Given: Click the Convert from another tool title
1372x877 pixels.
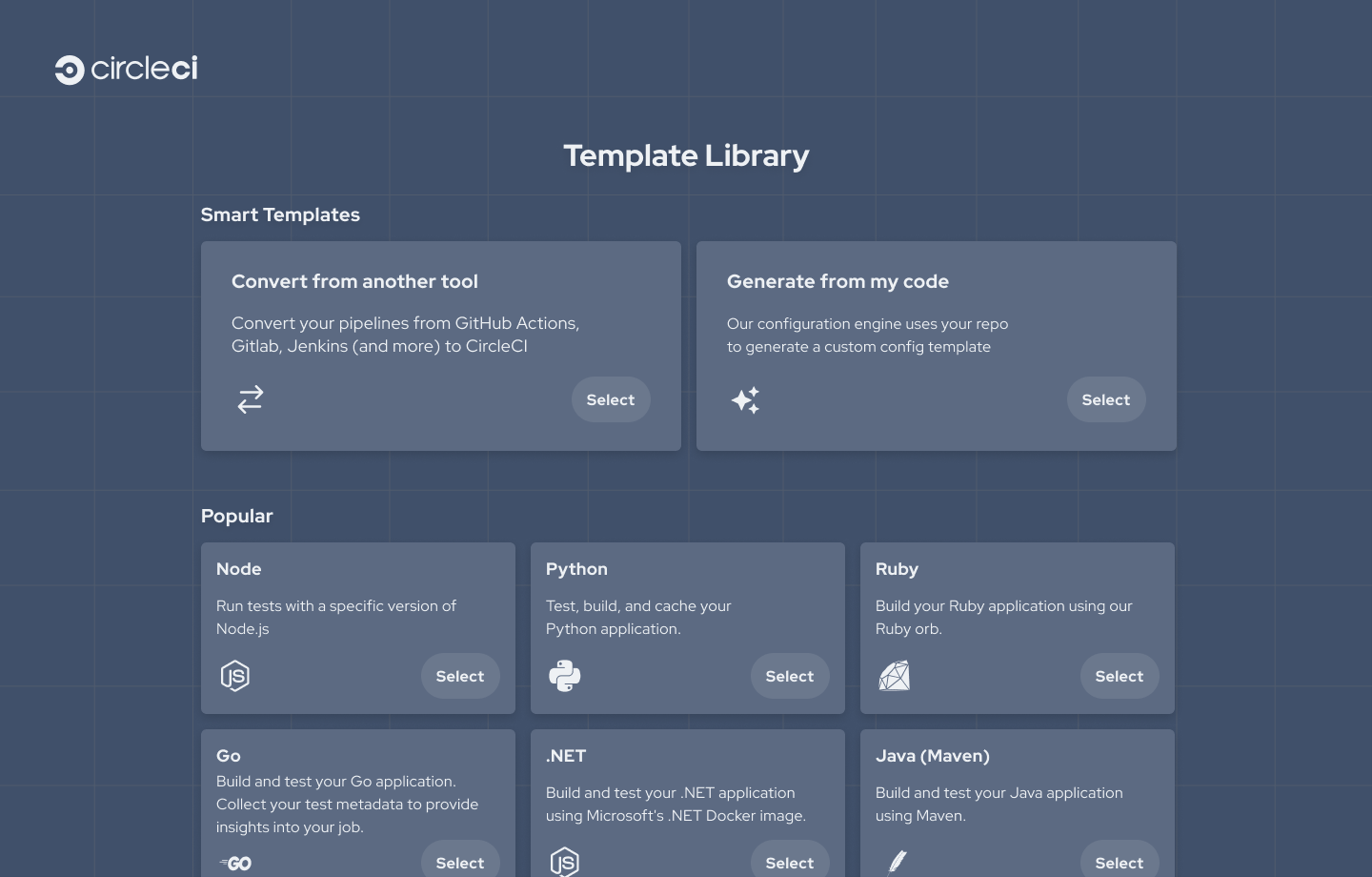Looking at the screenshot, I should [x=354, y=281].
